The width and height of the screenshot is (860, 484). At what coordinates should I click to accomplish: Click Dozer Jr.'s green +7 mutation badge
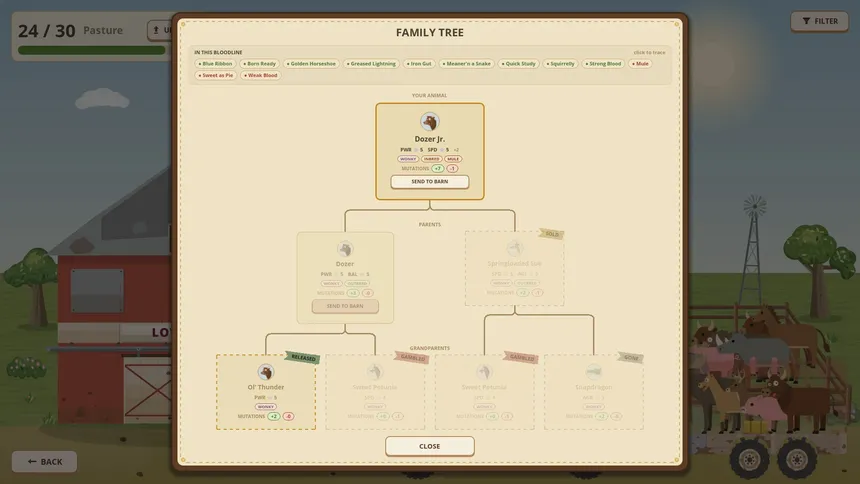[x=438, y=168]
